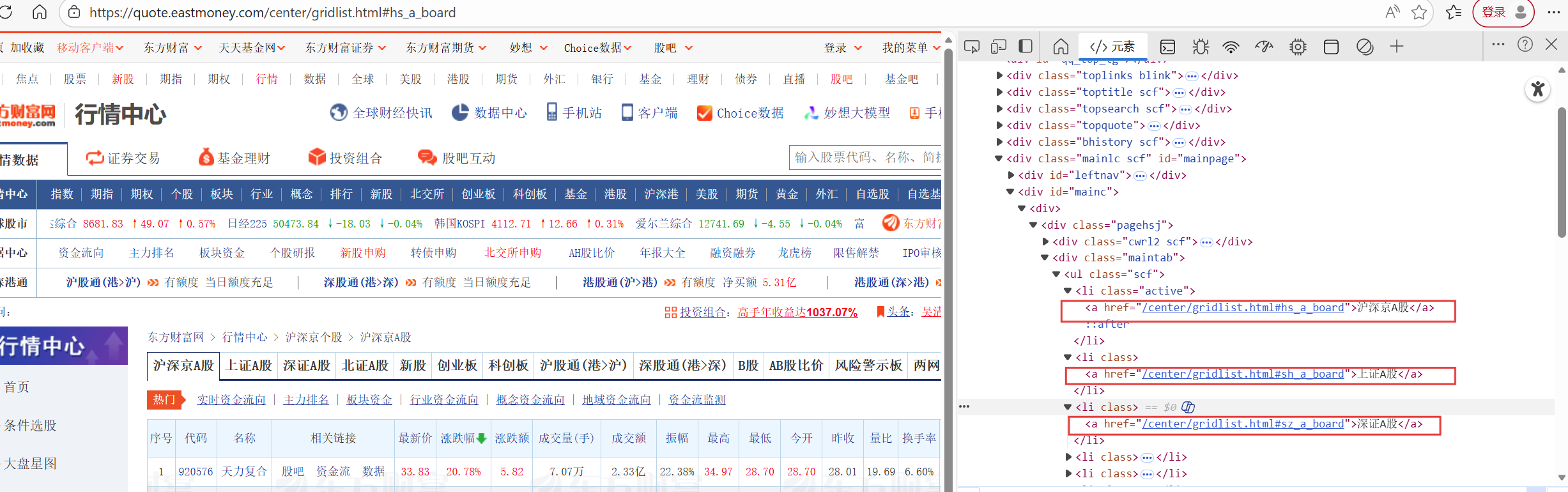Add page to favorites star icon
The height and width of the screenshot is (492, 1568).
(x=1419, y=12)
